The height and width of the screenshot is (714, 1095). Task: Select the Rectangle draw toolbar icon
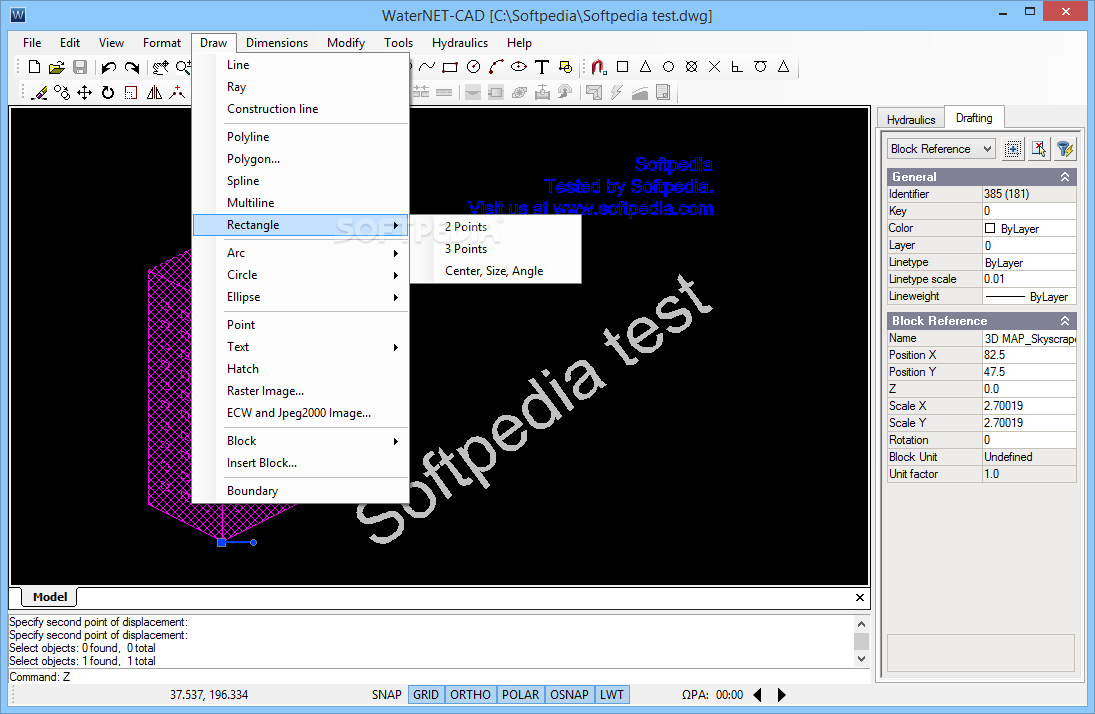[x=450, y=67]
